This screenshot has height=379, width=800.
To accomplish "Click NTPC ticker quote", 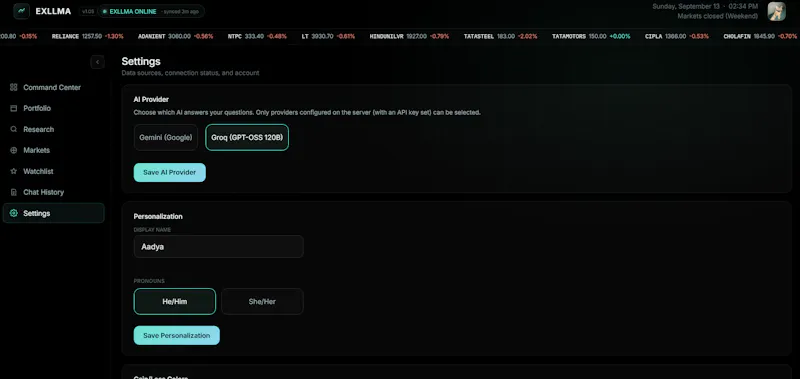I will 257,37.
